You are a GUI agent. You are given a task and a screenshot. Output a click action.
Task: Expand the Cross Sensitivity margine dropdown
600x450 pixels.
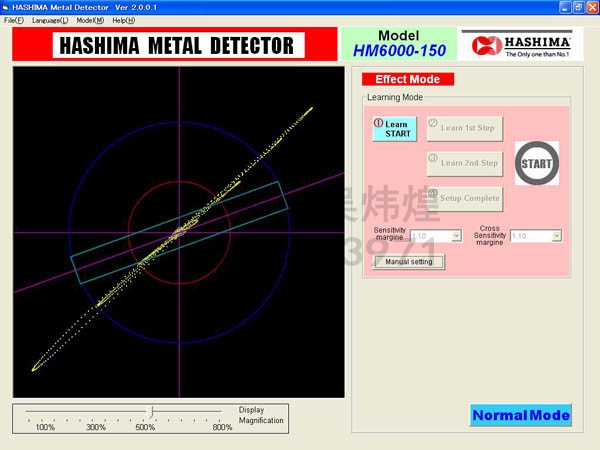pyautogui.click(x=556, y=237)
